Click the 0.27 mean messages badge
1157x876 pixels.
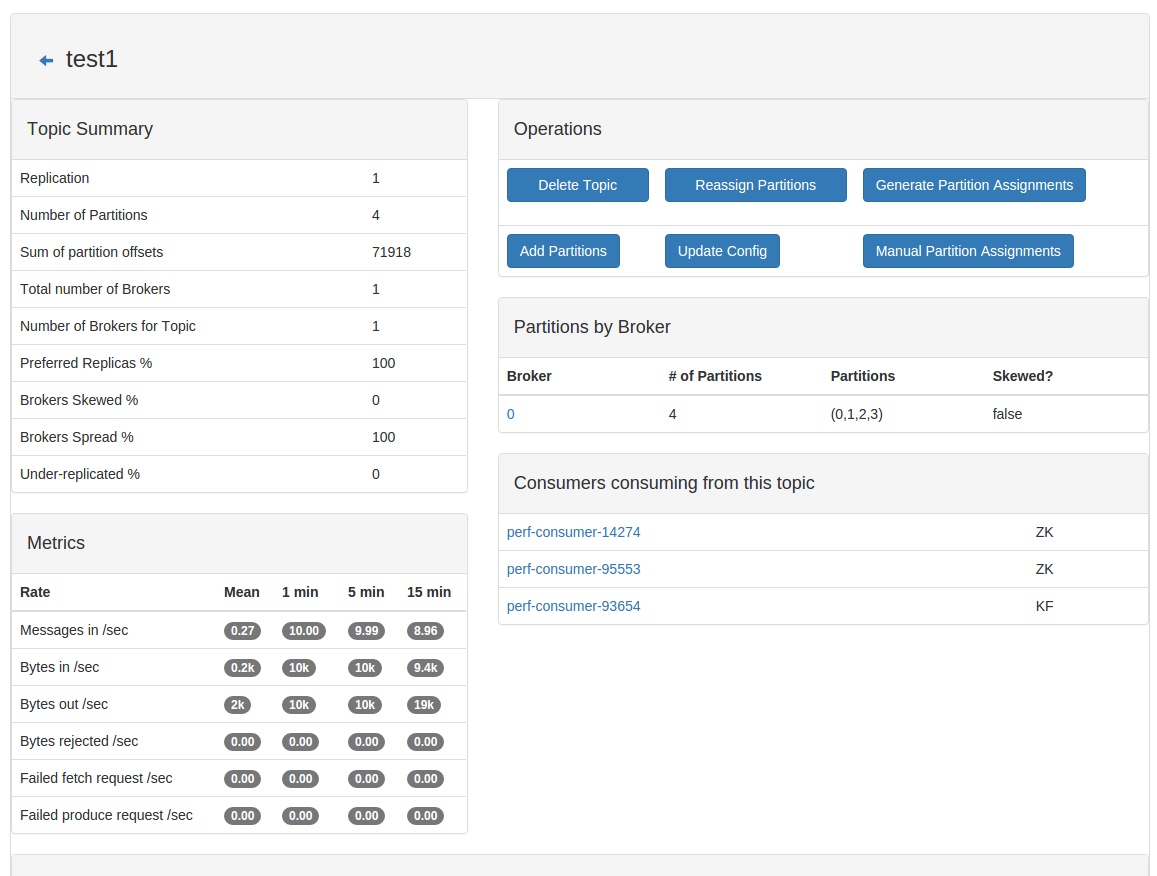coord(242,631)
